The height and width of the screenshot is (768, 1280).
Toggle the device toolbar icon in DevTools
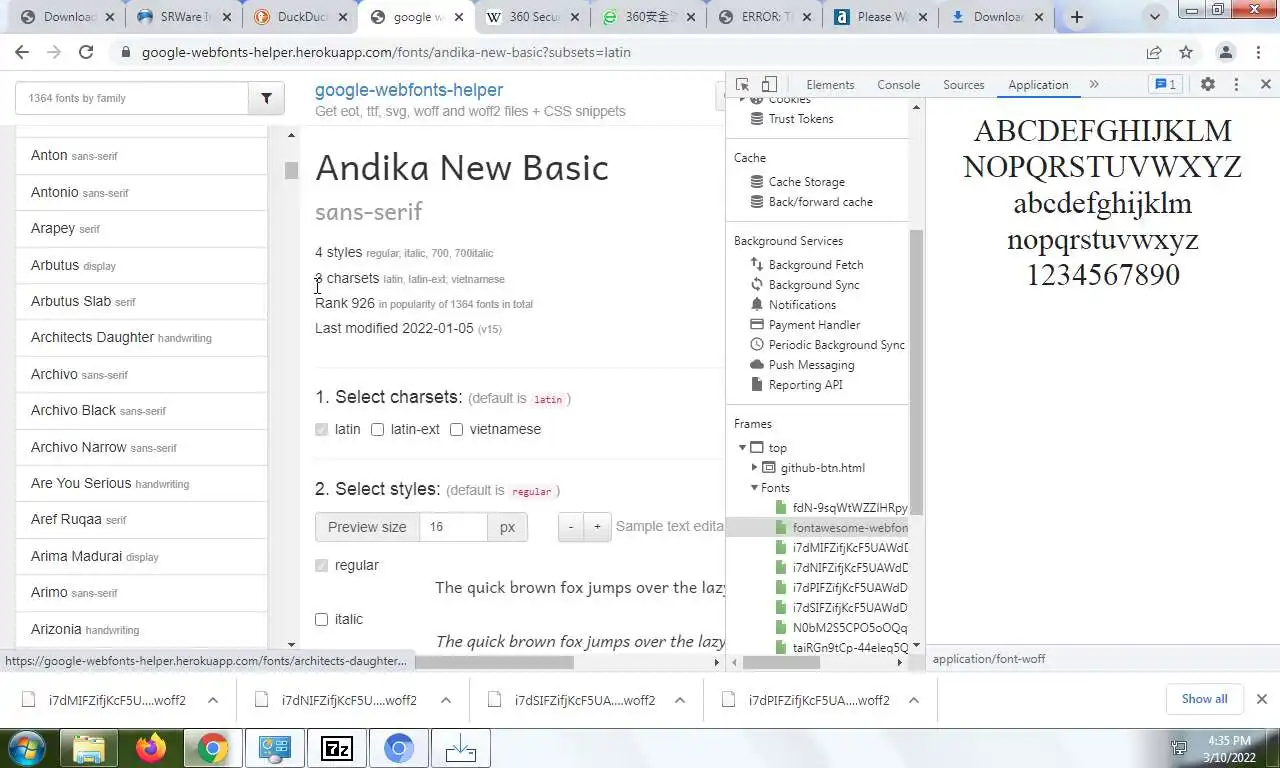point(769,85)
